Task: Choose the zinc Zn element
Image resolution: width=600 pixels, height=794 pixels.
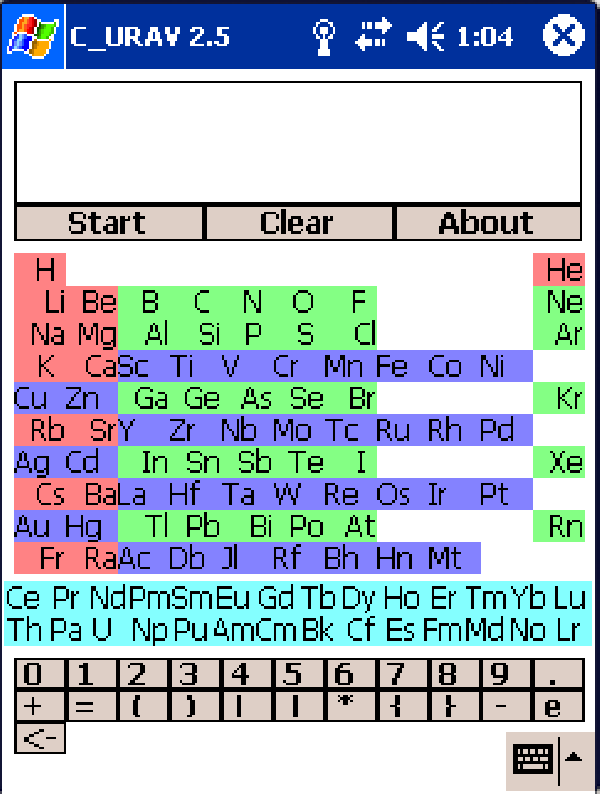Action: pyautogui.click(x=82, y=398)
